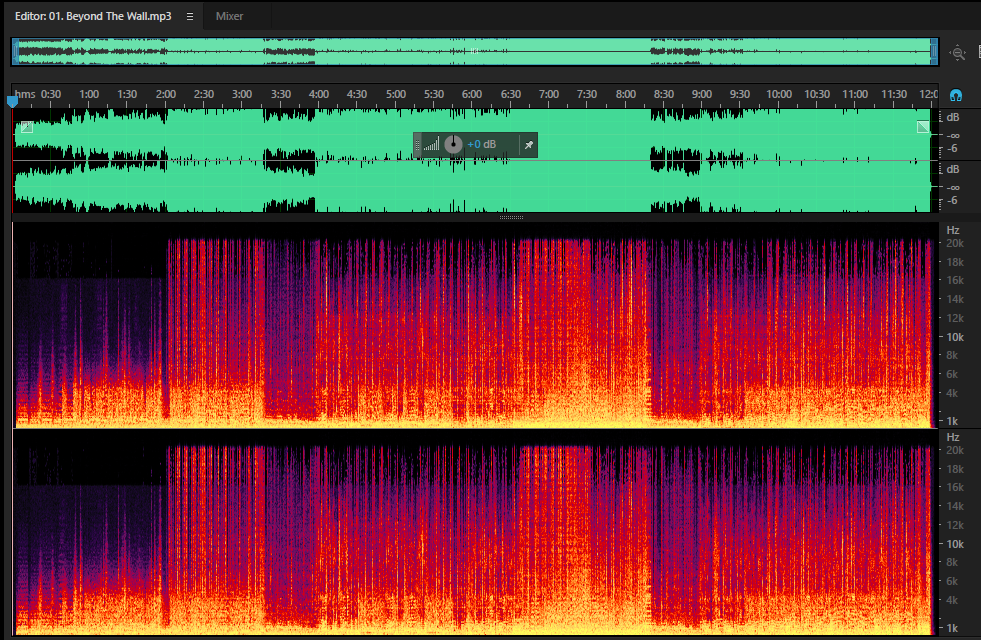This screenshot has width=981, height=640.
Task: Click the 6:00 mark on the time ruler
Action: [472, 94]
